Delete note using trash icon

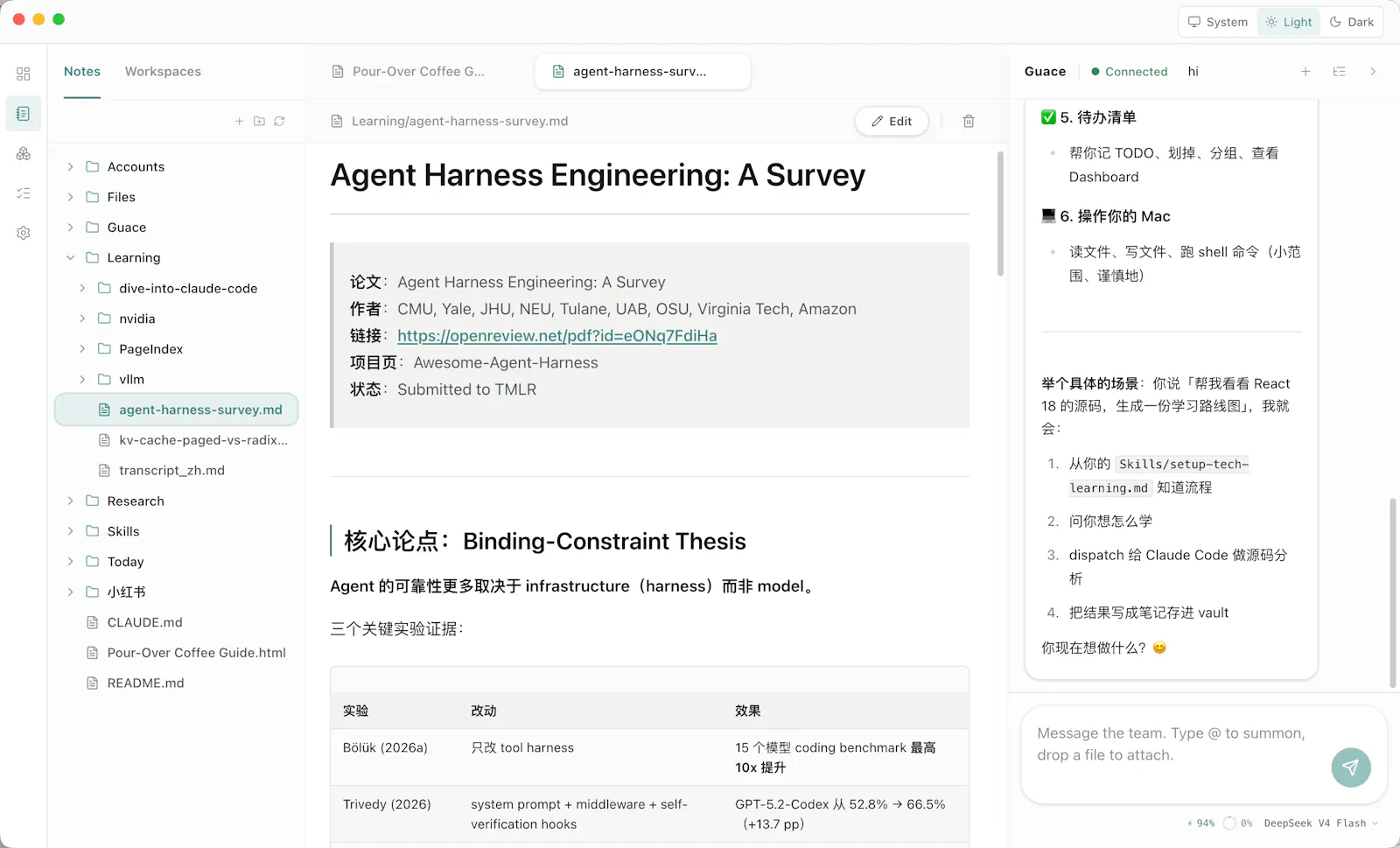(969, 122)
